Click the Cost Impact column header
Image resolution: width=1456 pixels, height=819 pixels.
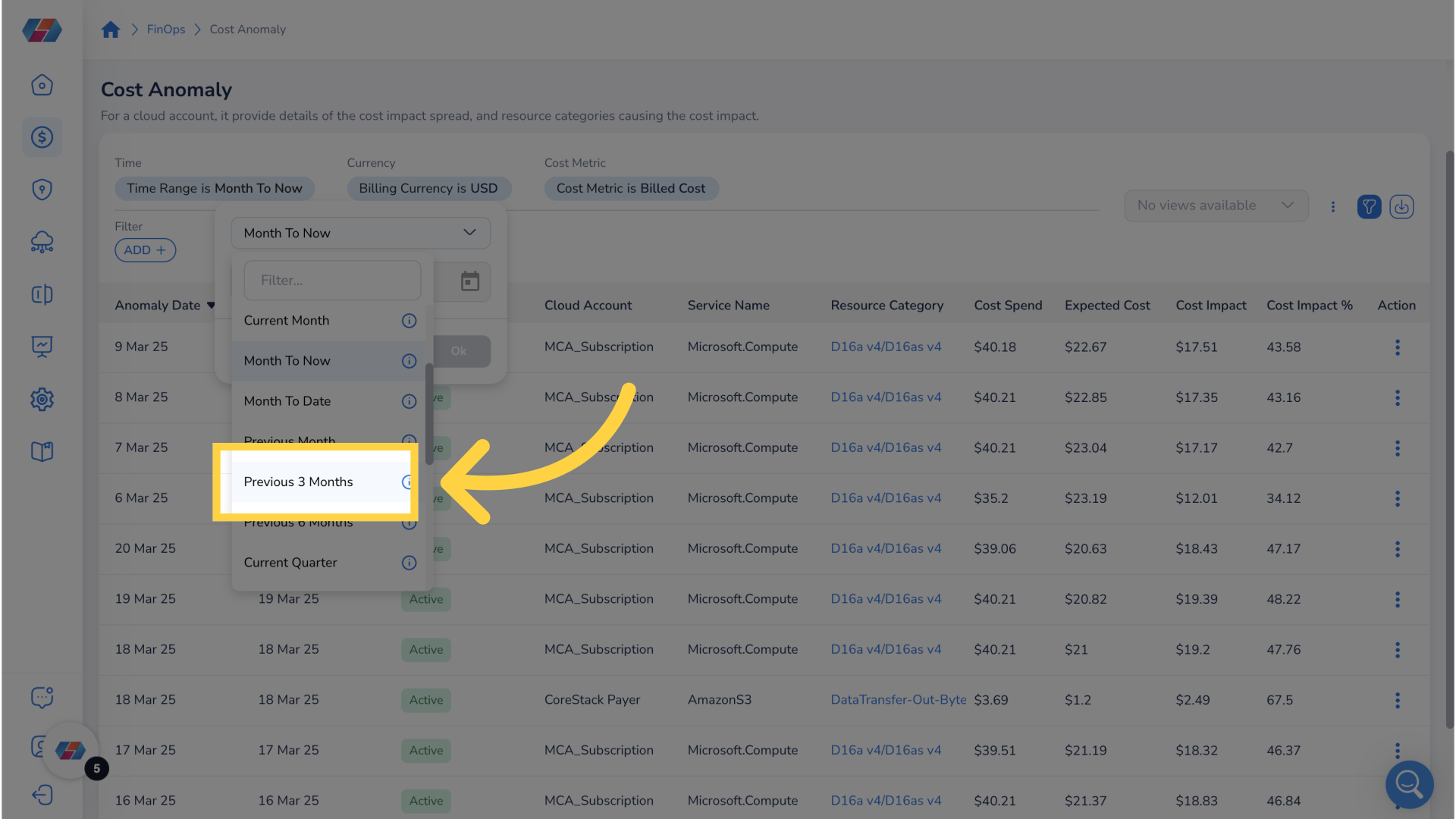tap(1210, 306)
